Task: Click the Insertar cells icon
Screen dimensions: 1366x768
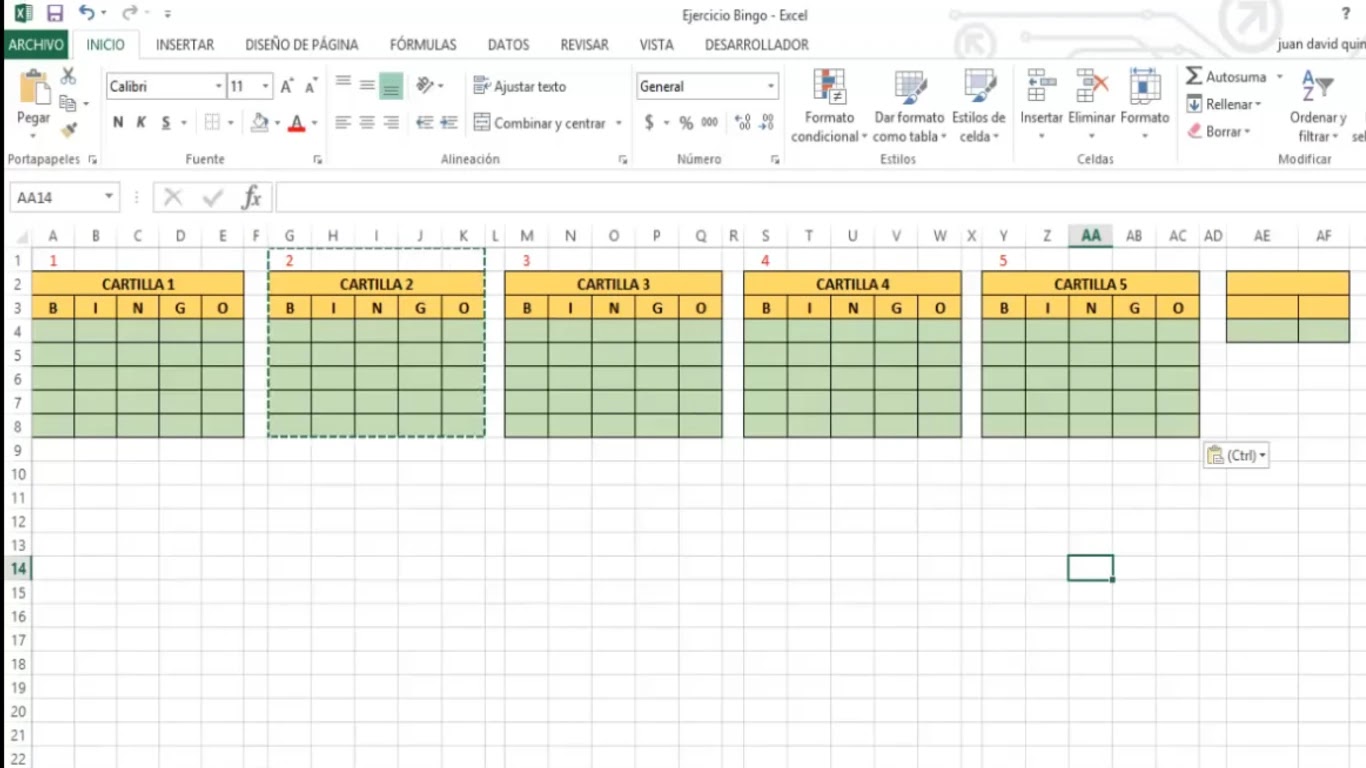Action: (1041, 87)
